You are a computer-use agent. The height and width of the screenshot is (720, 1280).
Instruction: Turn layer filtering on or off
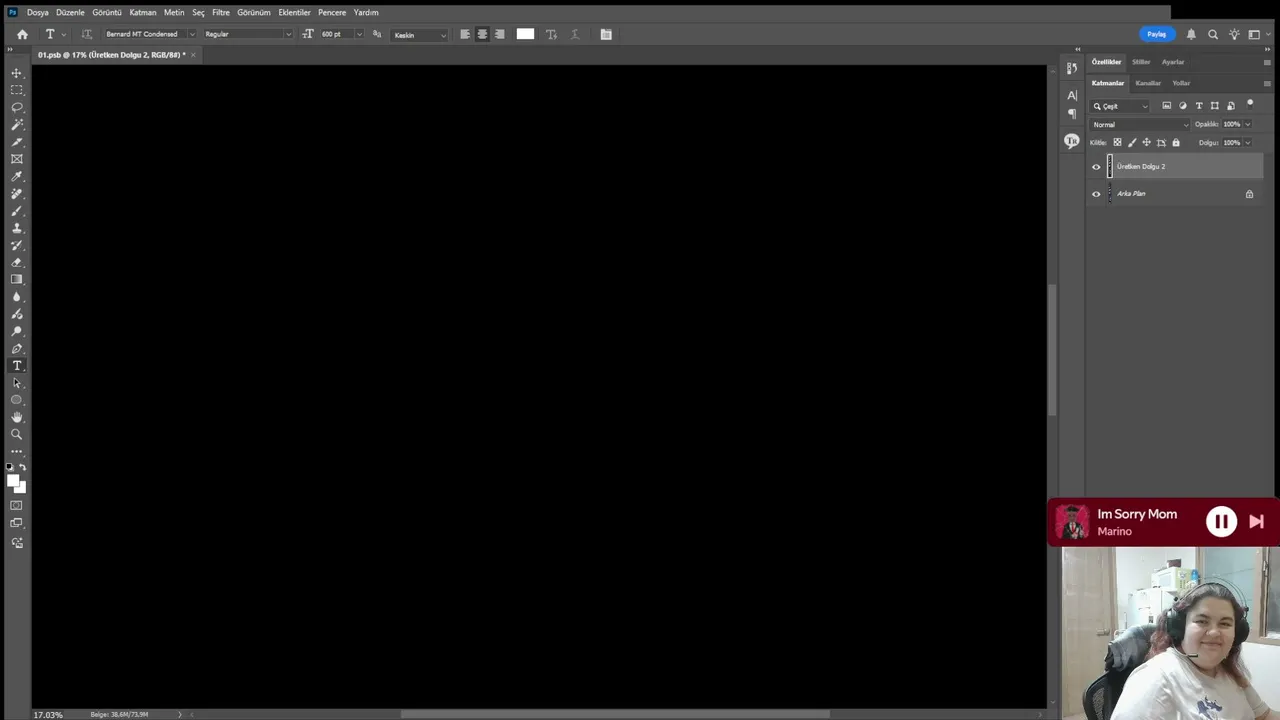[1250, 104]
